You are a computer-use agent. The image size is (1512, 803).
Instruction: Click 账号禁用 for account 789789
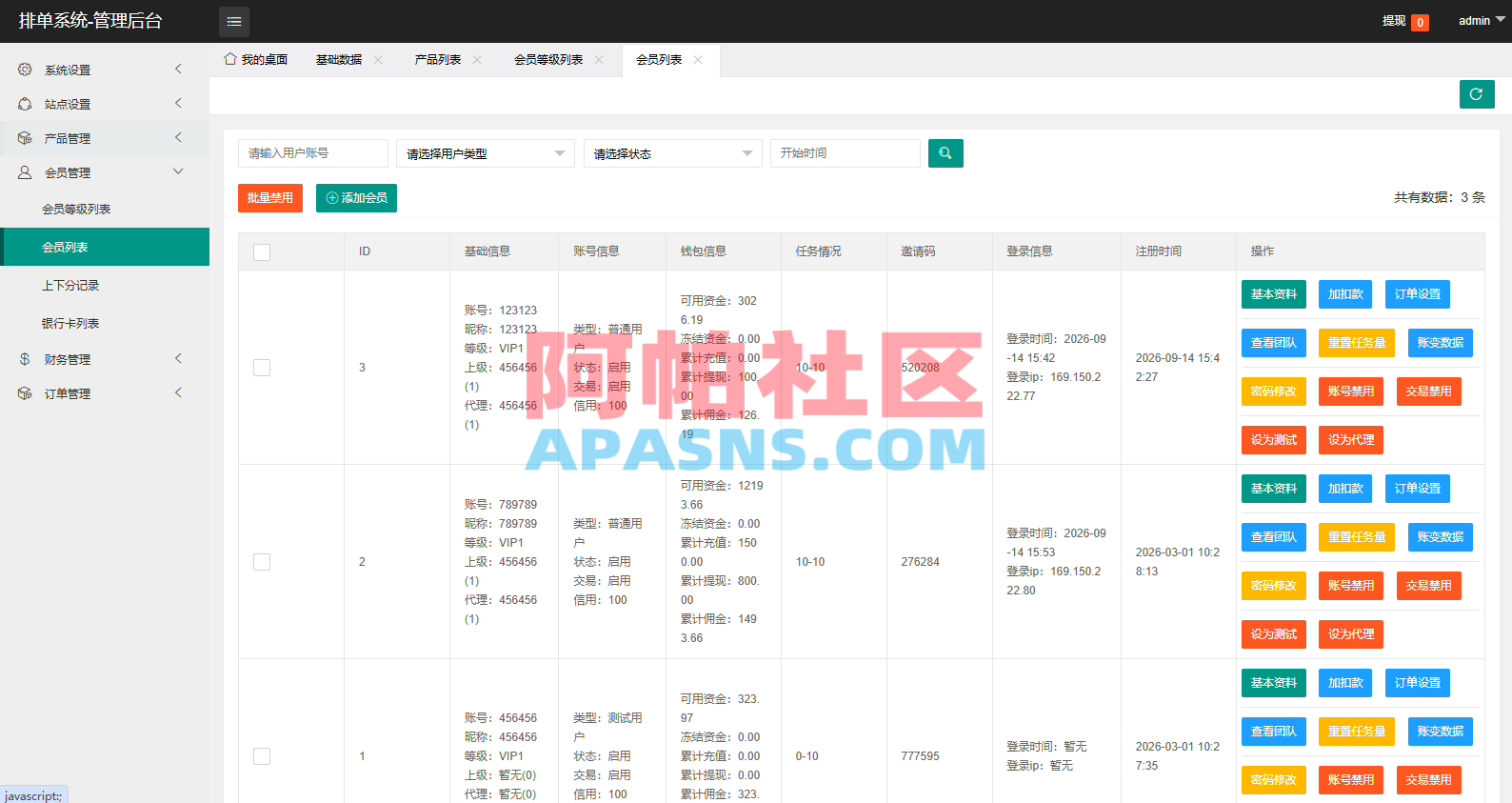(x=1351, y=586)
